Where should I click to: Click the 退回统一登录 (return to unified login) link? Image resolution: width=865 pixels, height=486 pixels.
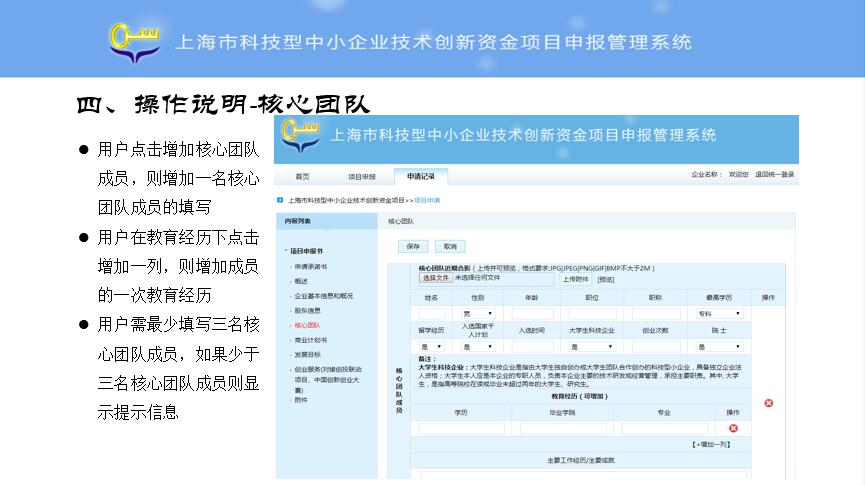tap(775, 174)
